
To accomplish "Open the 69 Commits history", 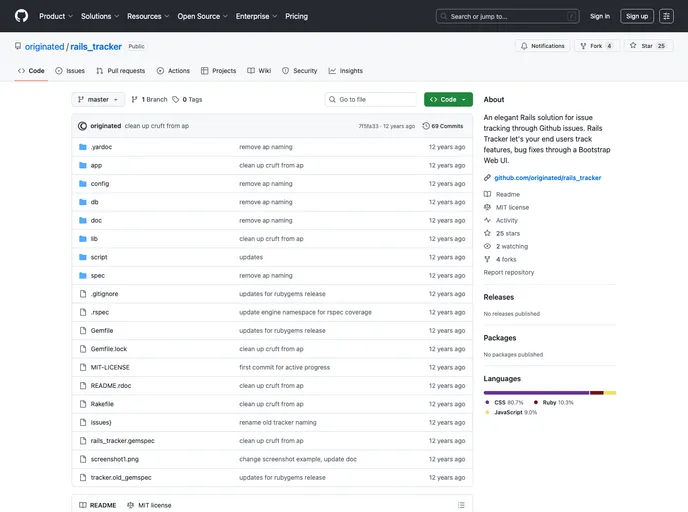I will (443, 126).
